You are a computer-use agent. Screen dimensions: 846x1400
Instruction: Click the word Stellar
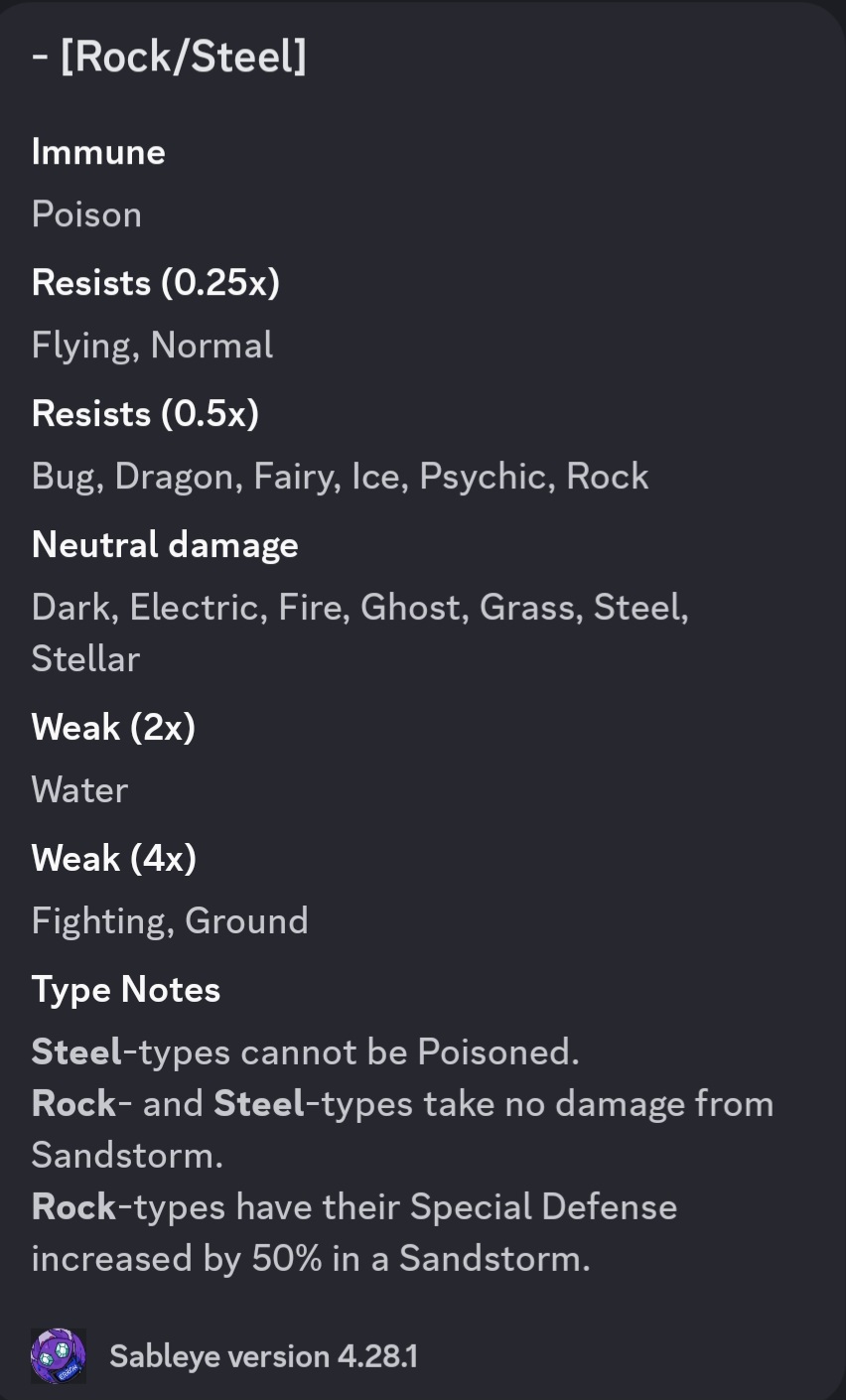85,659
